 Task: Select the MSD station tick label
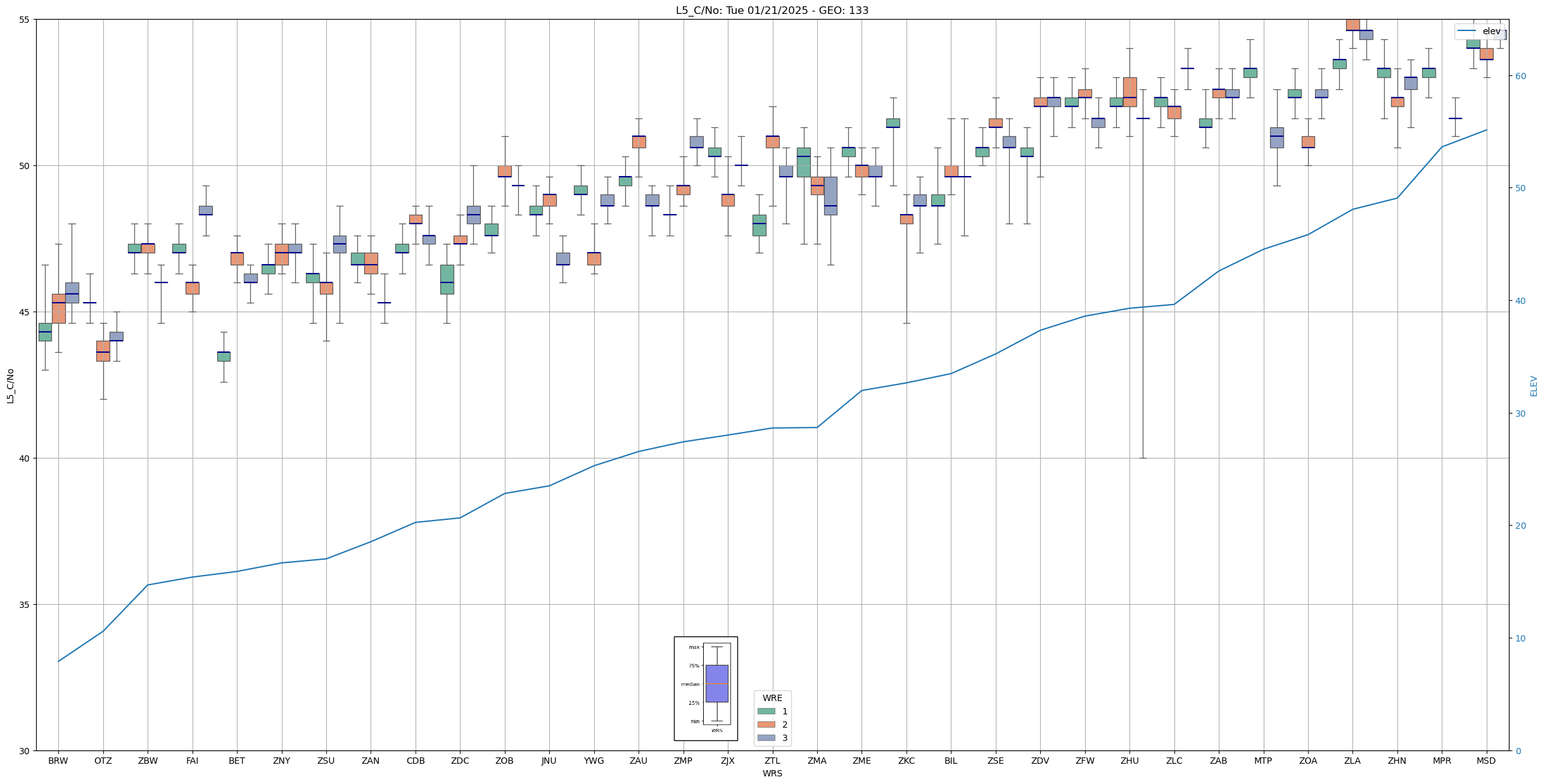pos(1486,761)
